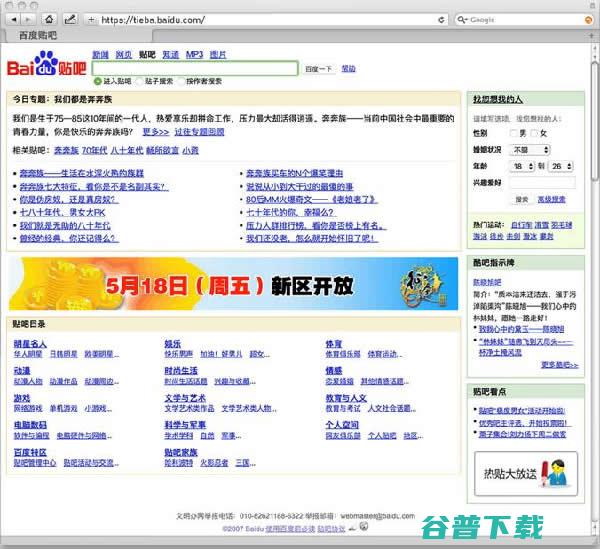The height and width of the screenshot is (549, 600).
Task: Open the minimum age dropdown showing 18
Action: 522,166
